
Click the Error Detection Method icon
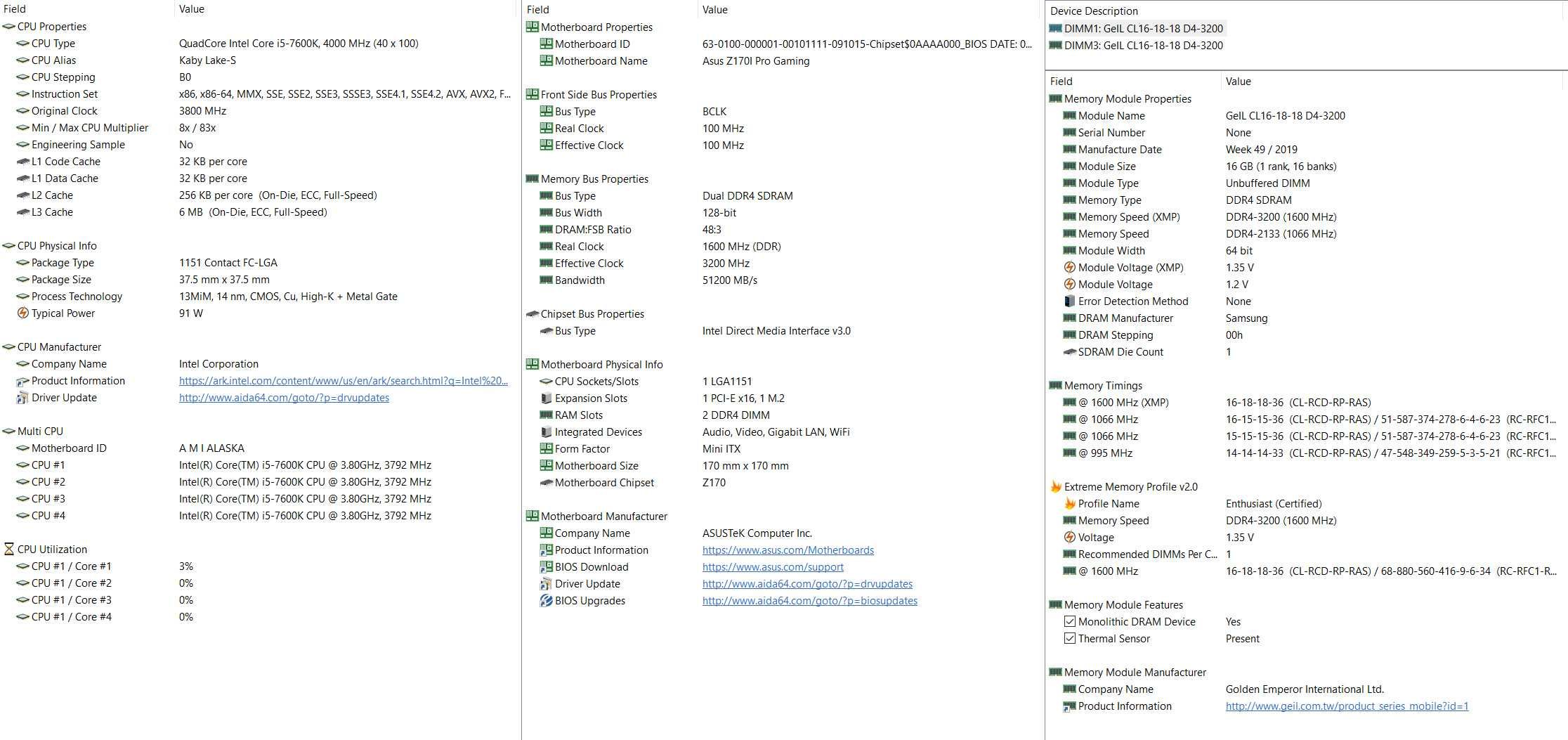point(1069,301)
